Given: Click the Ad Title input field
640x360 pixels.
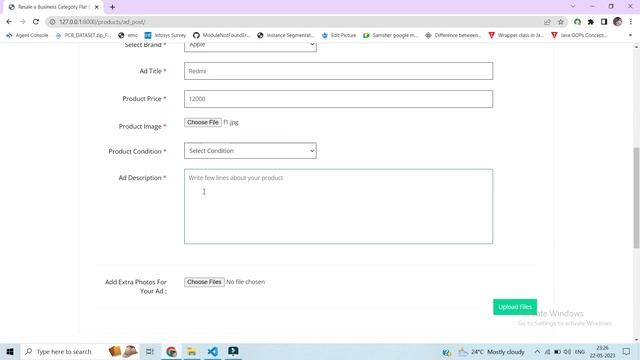Looking at the screenshot, I should pos(338,71).
